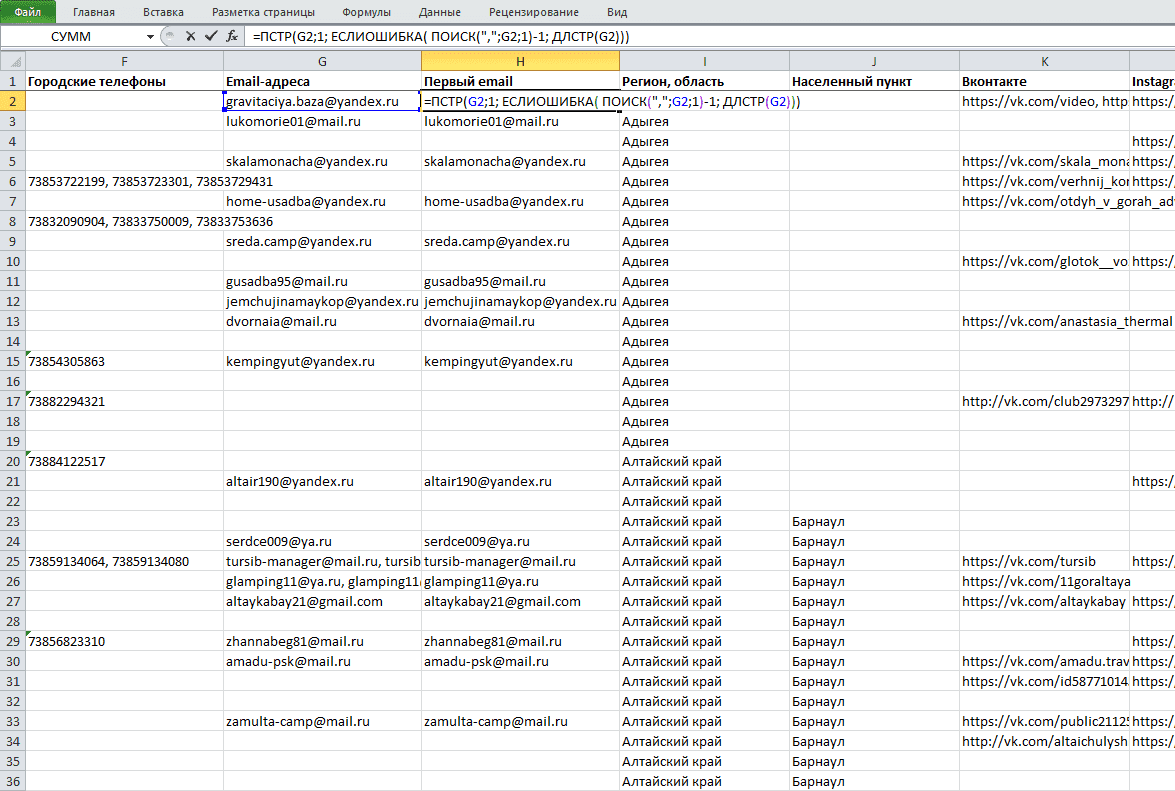Expand the Name Box dropdown arrow
1175x791 pixels.
(150, 37)
